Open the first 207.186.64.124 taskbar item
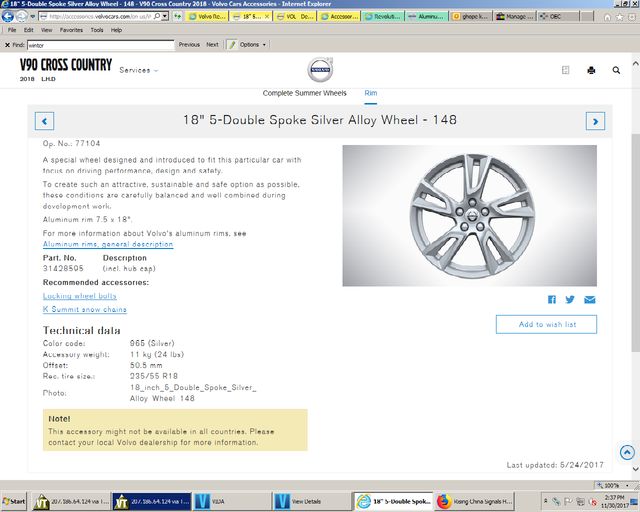Image resolution: width=640 pixels, height=512 pixels. pyautogui.click(x=71, y=501)
